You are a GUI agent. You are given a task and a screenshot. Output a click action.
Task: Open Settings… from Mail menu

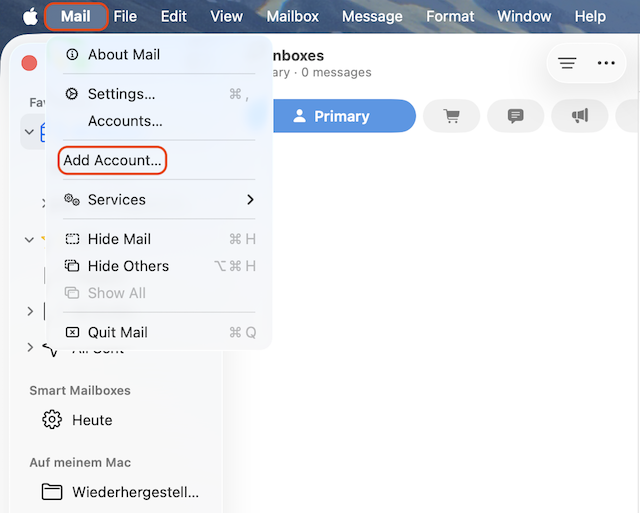click(x=159, y=94)
